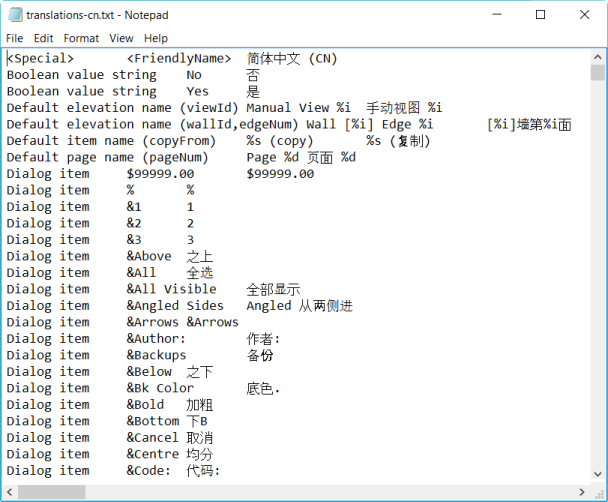The width and height of the screenshot is (608, 502).
Task: Click the translation '之下'
Action: (x=200, y=372)
